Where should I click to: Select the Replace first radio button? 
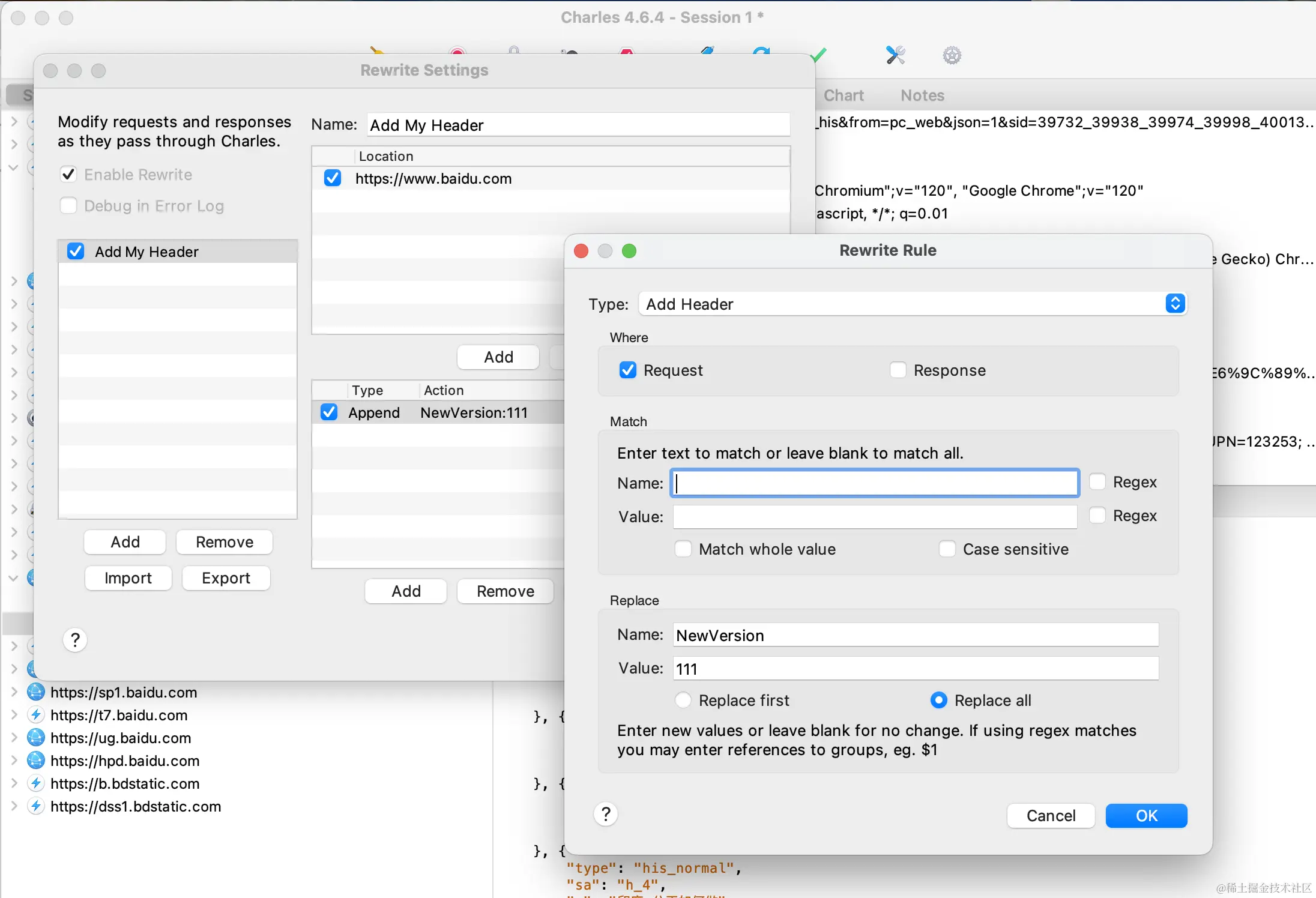[x=683, y=701]
